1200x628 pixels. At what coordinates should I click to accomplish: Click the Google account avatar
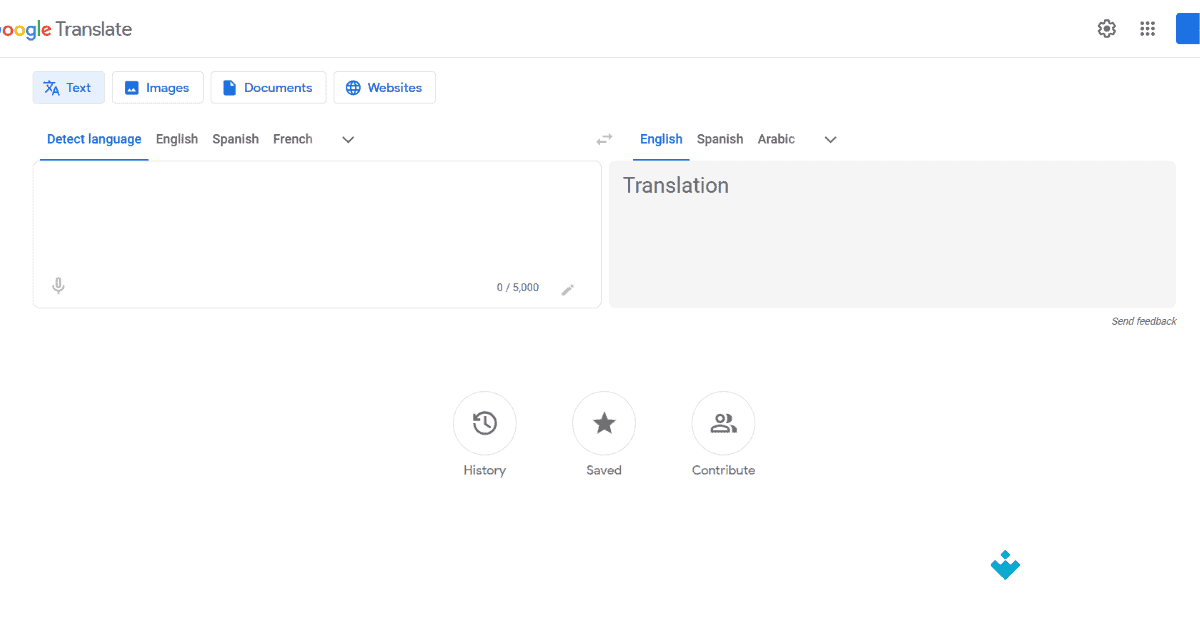point(1188,28)
